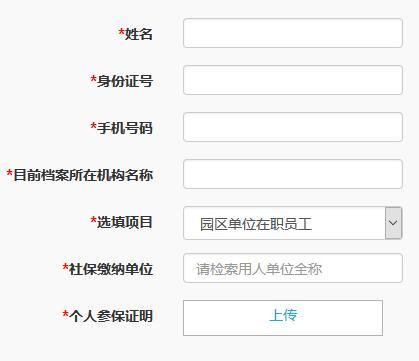The height and width of the screenshot is (361, 419).
Task: Click the 手机号码 field label
Action: pyautogui.click(x=125, y=128)
